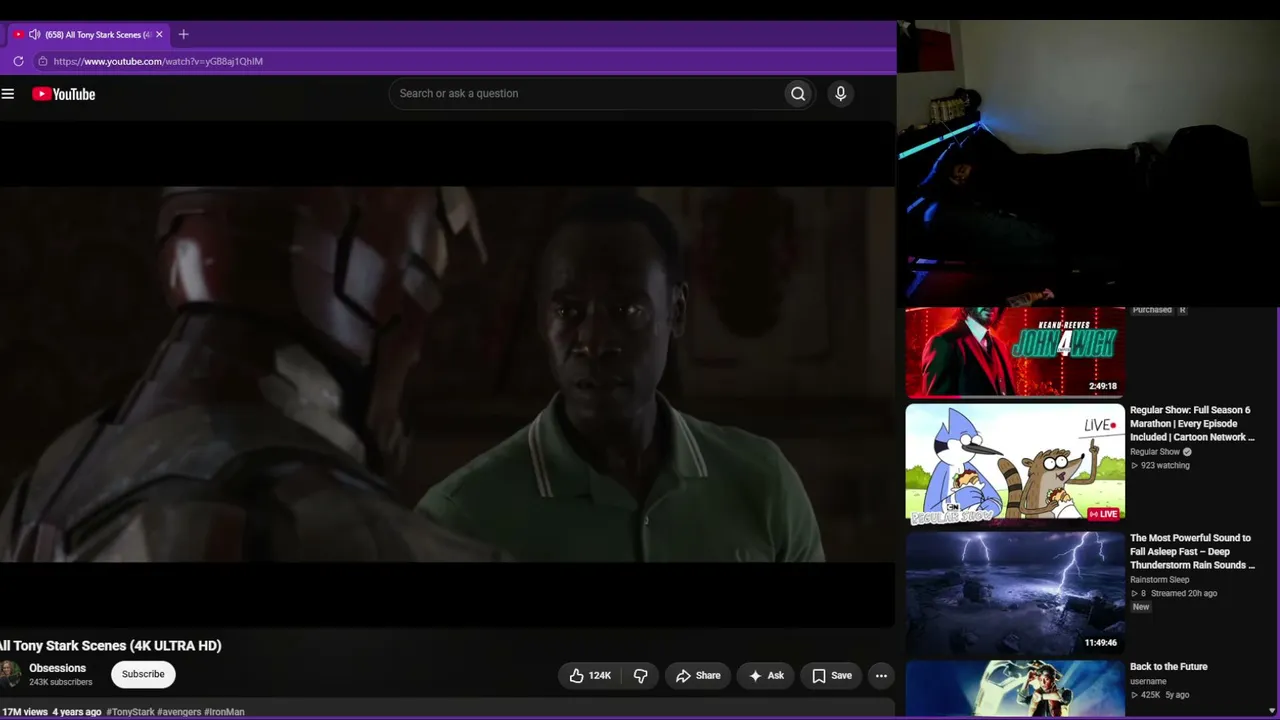Open the John Wick 4 thumbnail

(x=1015, y=352)
